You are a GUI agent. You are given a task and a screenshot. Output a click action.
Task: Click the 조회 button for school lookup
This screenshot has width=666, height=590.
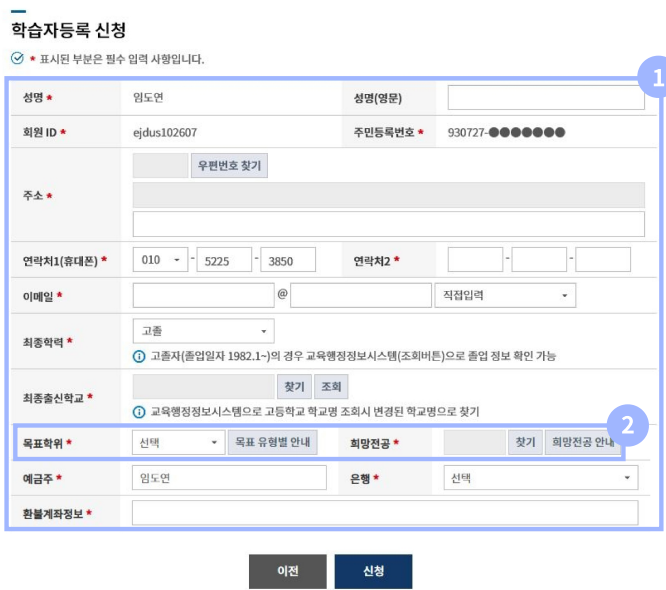[x=329, y=386]
